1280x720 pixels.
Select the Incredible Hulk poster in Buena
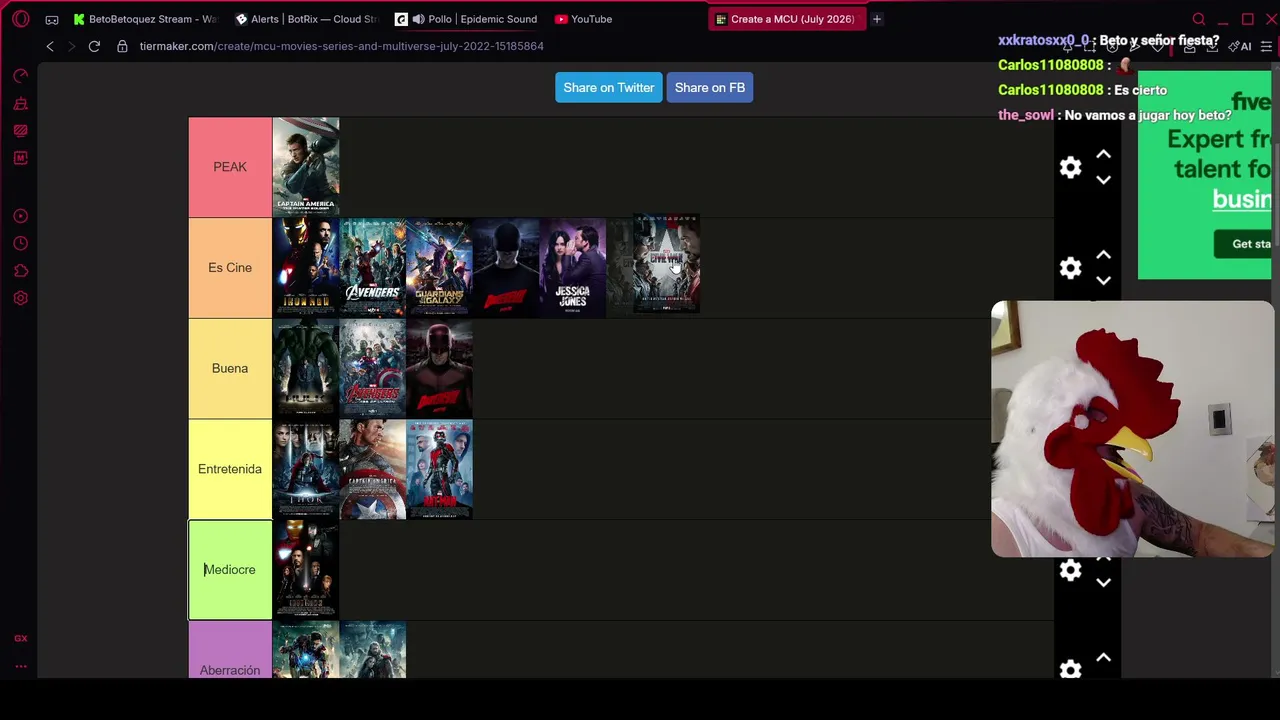click(x=306, y=368)
